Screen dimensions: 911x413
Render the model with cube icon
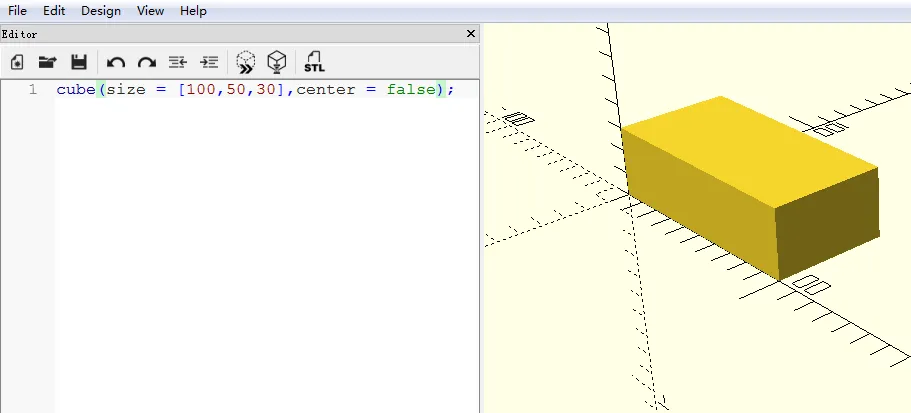[x=277, y=62]
